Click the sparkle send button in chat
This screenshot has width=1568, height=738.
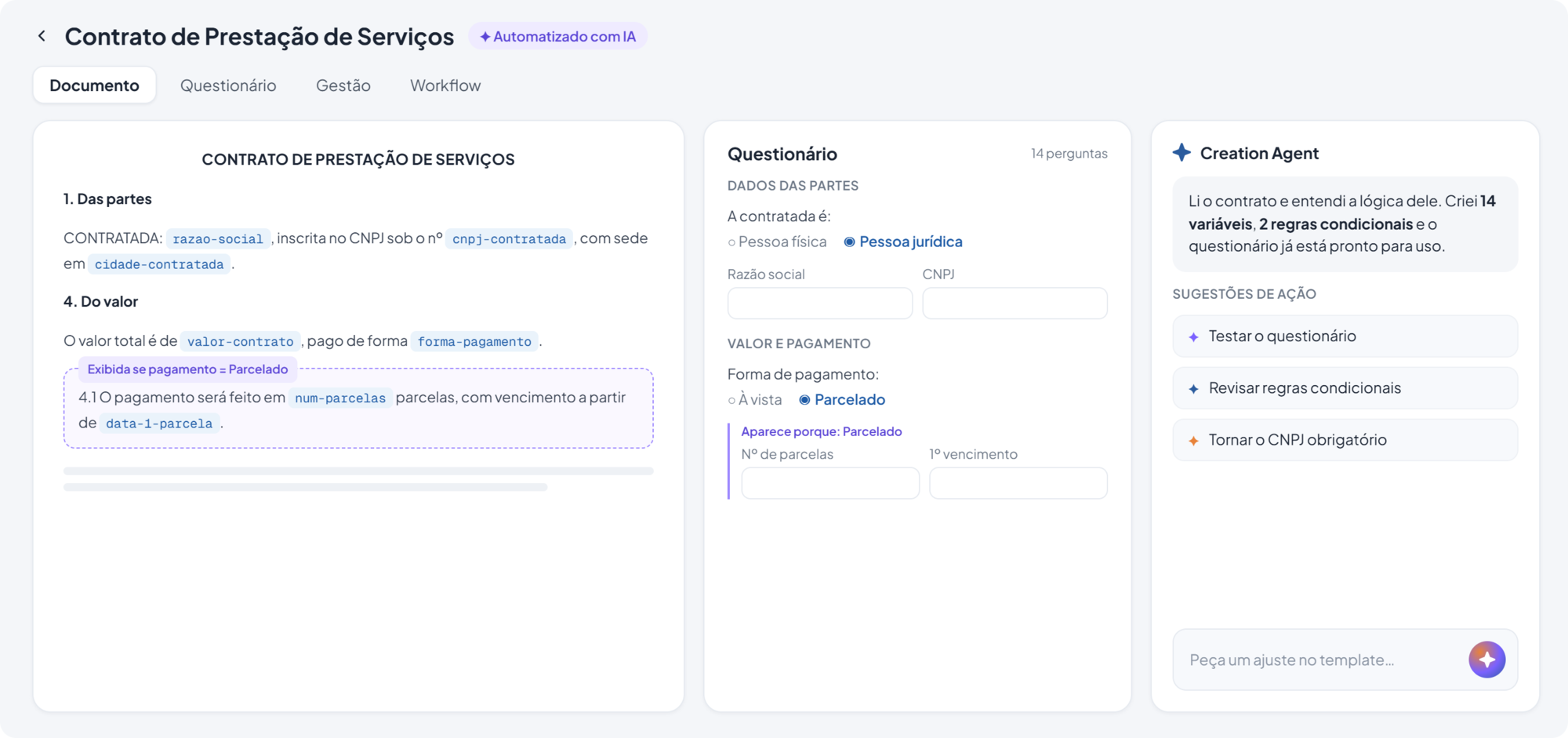pos(1486,660)
